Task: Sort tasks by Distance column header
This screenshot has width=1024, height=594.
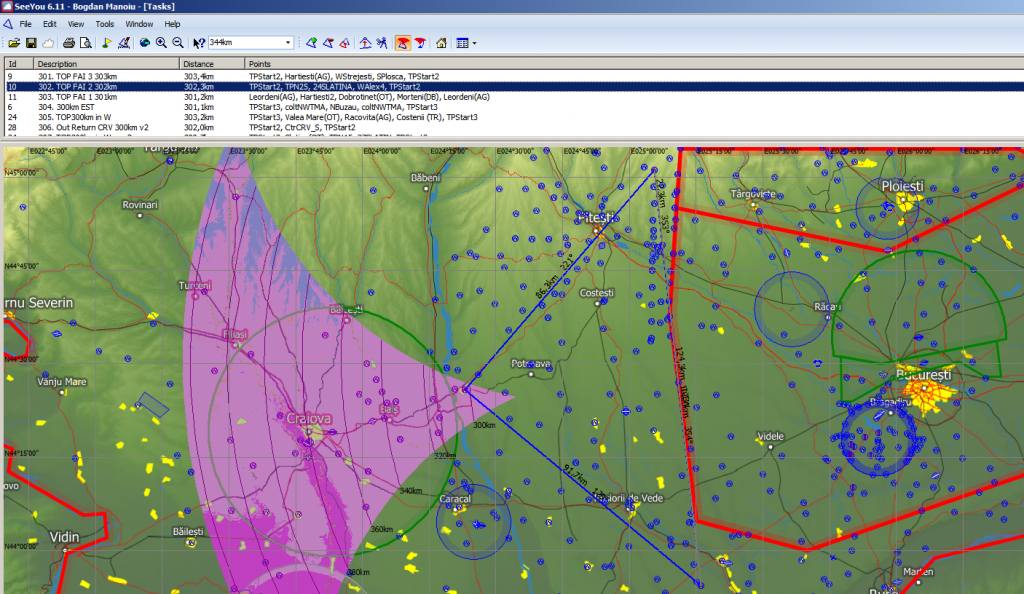Action: point(210,64)
